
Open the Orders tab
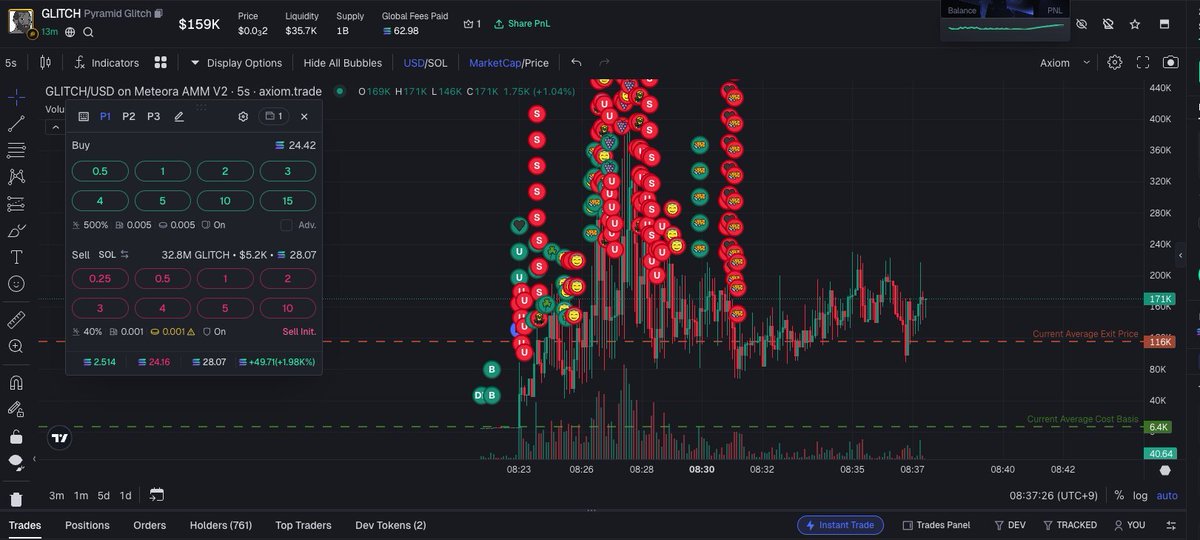(x=149, y=525)
